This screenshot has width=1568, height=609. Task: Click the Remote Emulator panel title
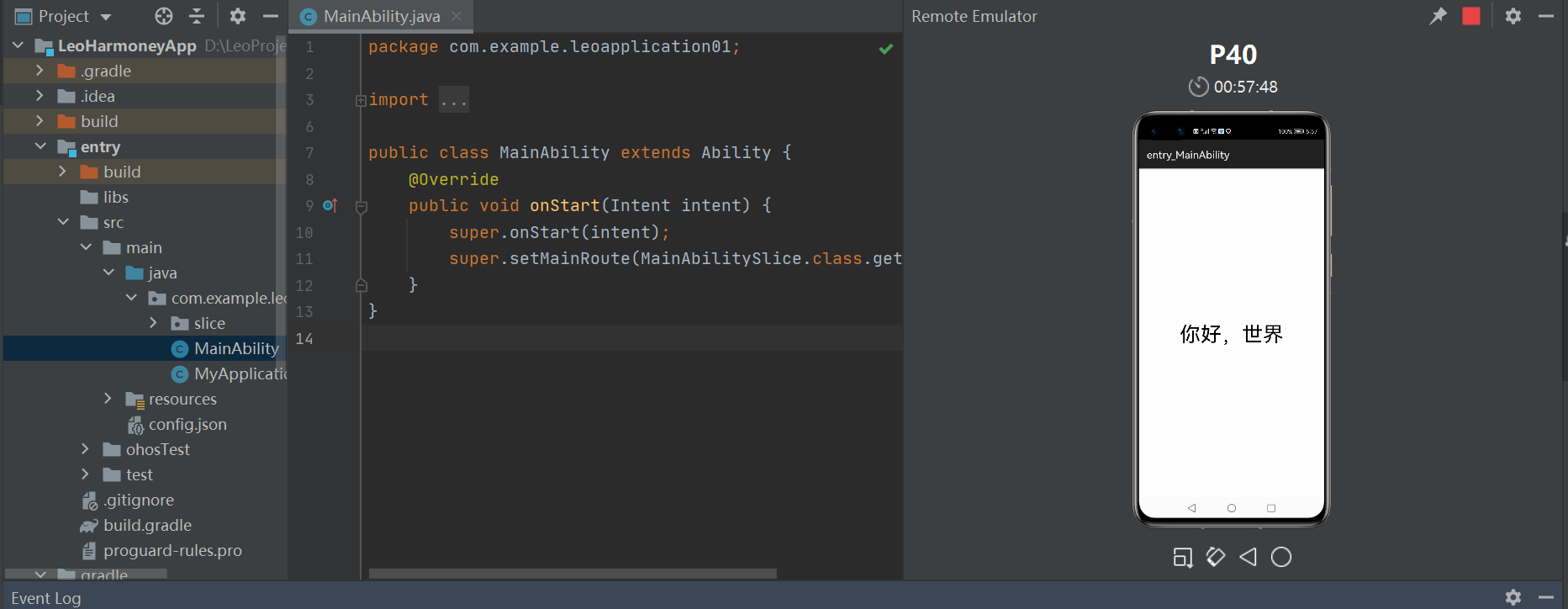(974, 16)
